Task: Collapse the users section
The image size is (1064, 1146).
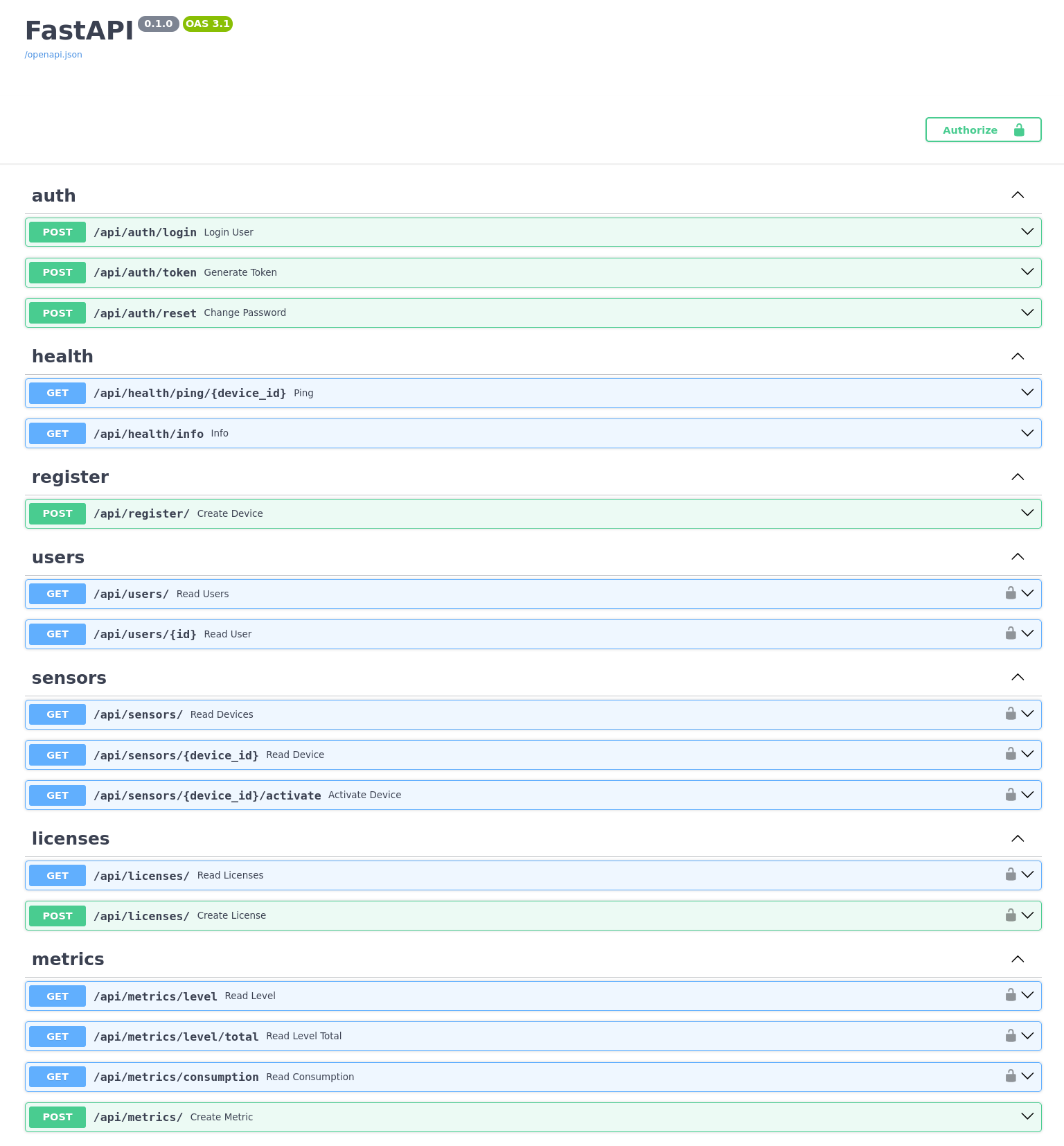Action: point(1017,557)
